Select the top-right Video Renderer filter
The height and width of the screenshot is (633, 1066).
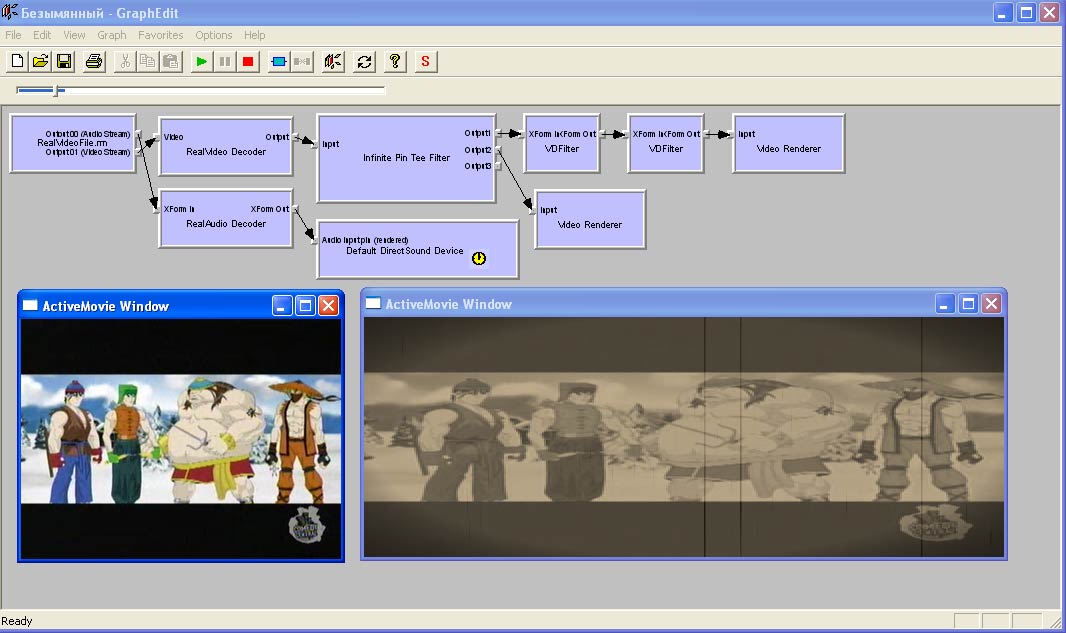coord(789,143)
